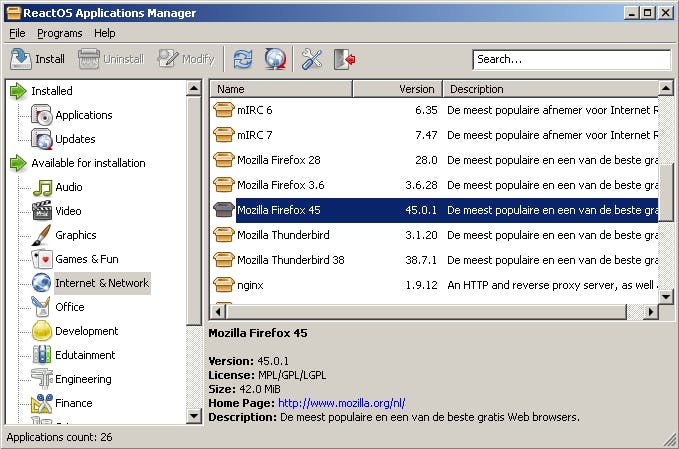The width and height of the screenshot is (679, 449).
Task: Select the Games & Fun label
Action: coord(87,259)
